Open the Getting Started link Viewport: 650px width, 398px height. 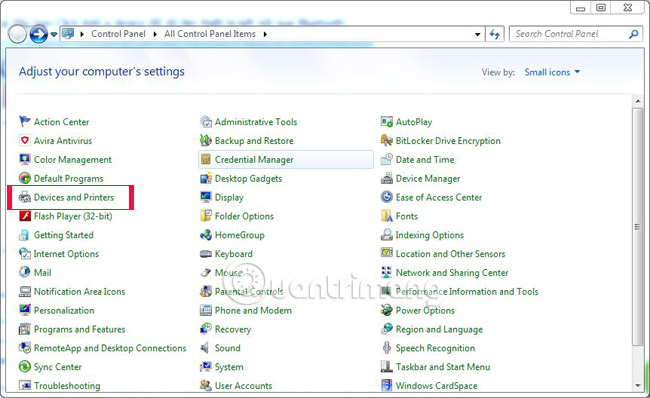[x=63, y=235]
